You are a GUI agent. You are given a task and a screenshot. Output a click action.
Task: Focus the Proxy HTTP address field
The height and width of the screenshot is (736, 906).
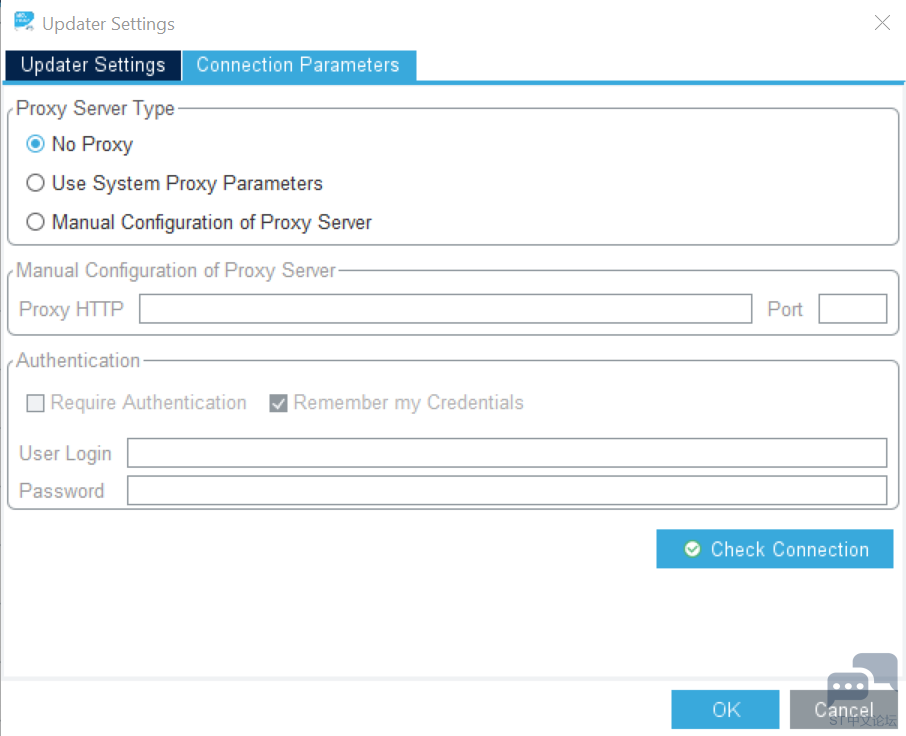[445, 308]
